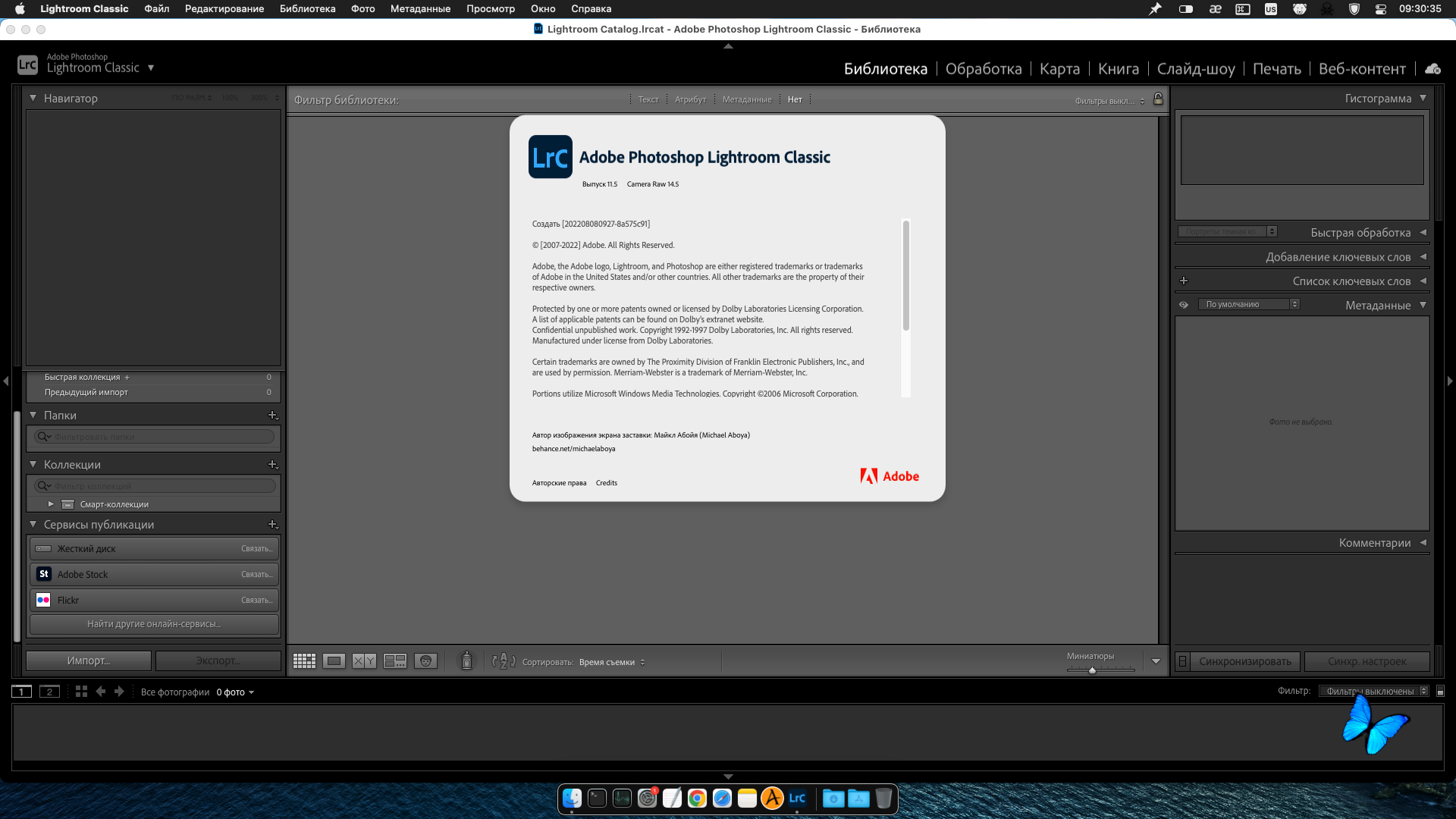Adjust the thumbnail size slider
The height and width of the screenshot is (819, 1456).
point(1092,670)
